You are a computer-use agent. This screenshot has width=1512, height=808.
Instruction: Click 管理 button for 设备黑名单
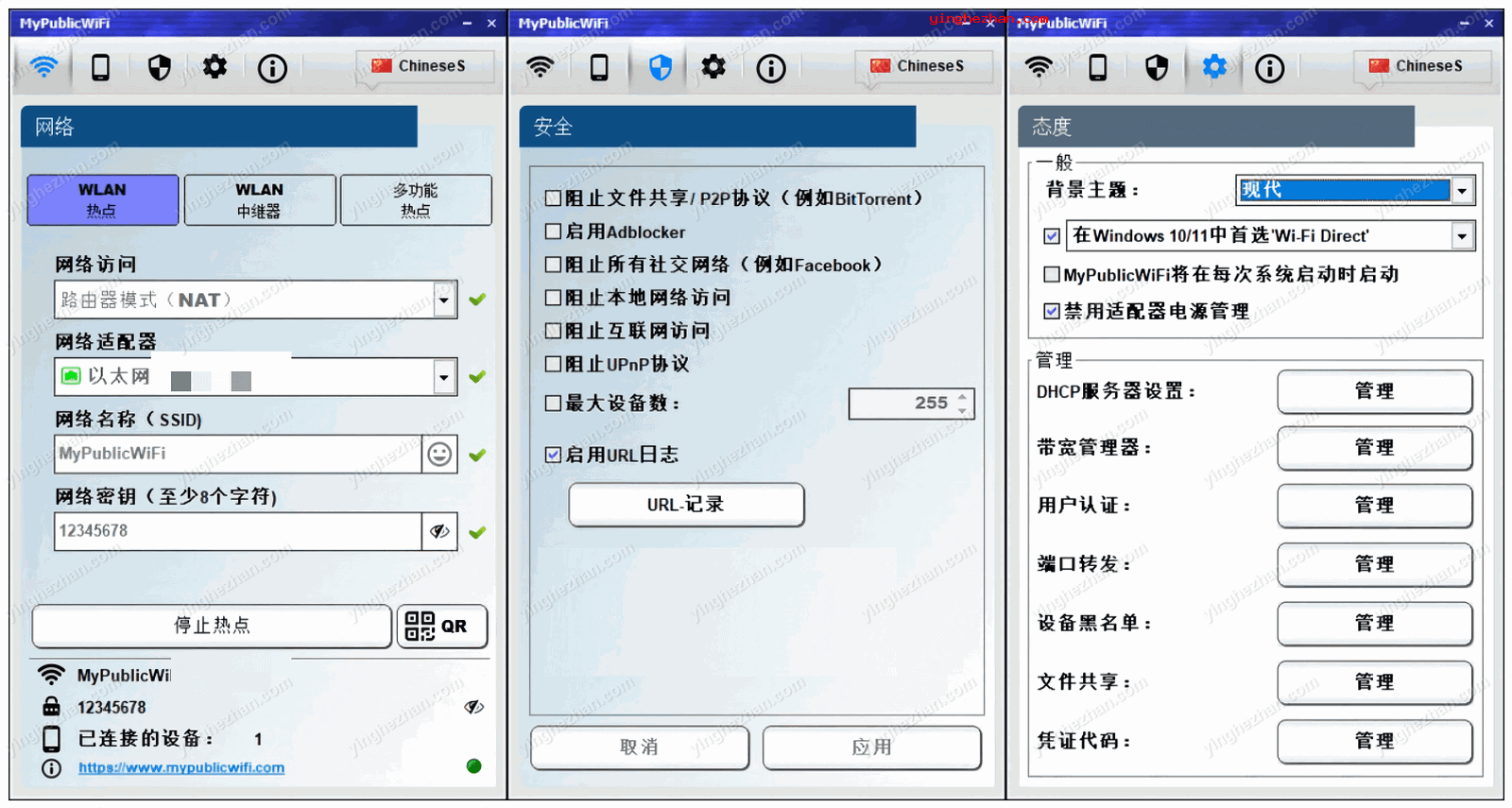coord(1375,624)
